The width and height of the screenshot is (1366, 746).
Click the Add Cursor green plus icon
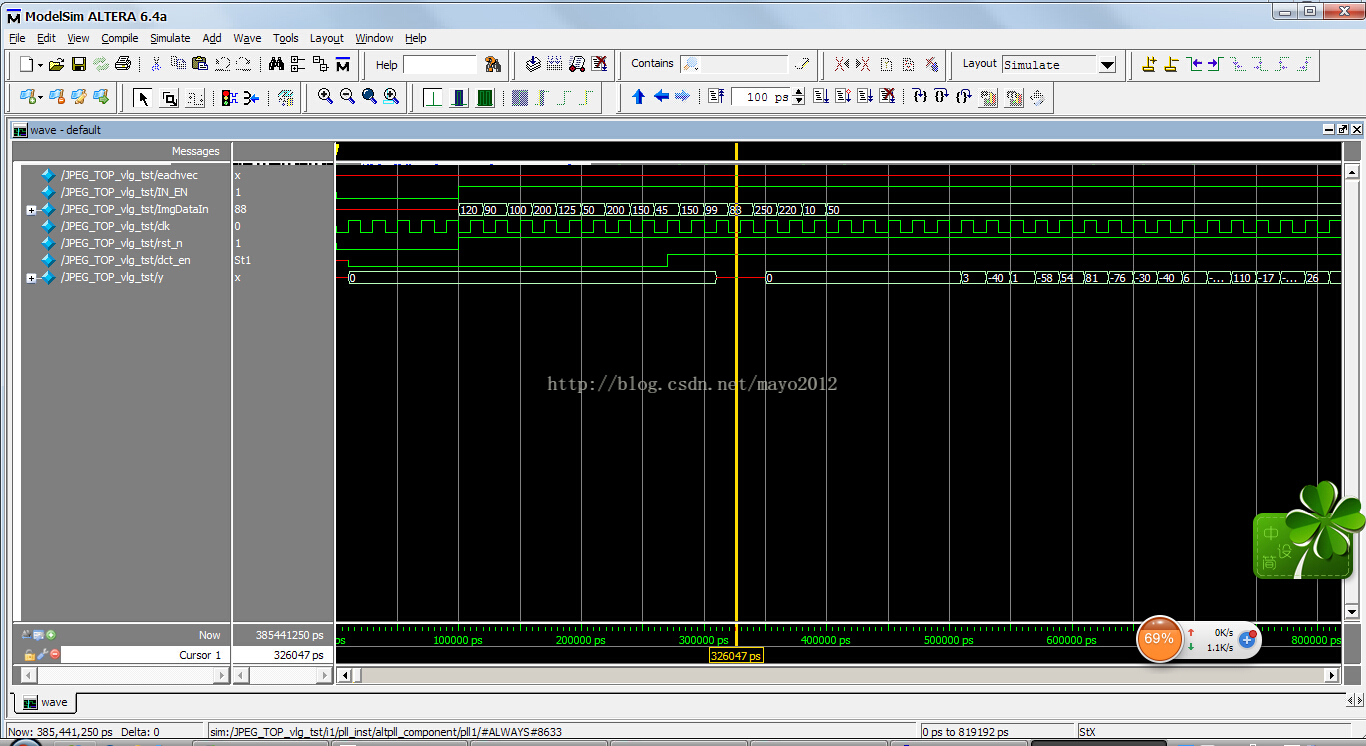coord(51,635)
